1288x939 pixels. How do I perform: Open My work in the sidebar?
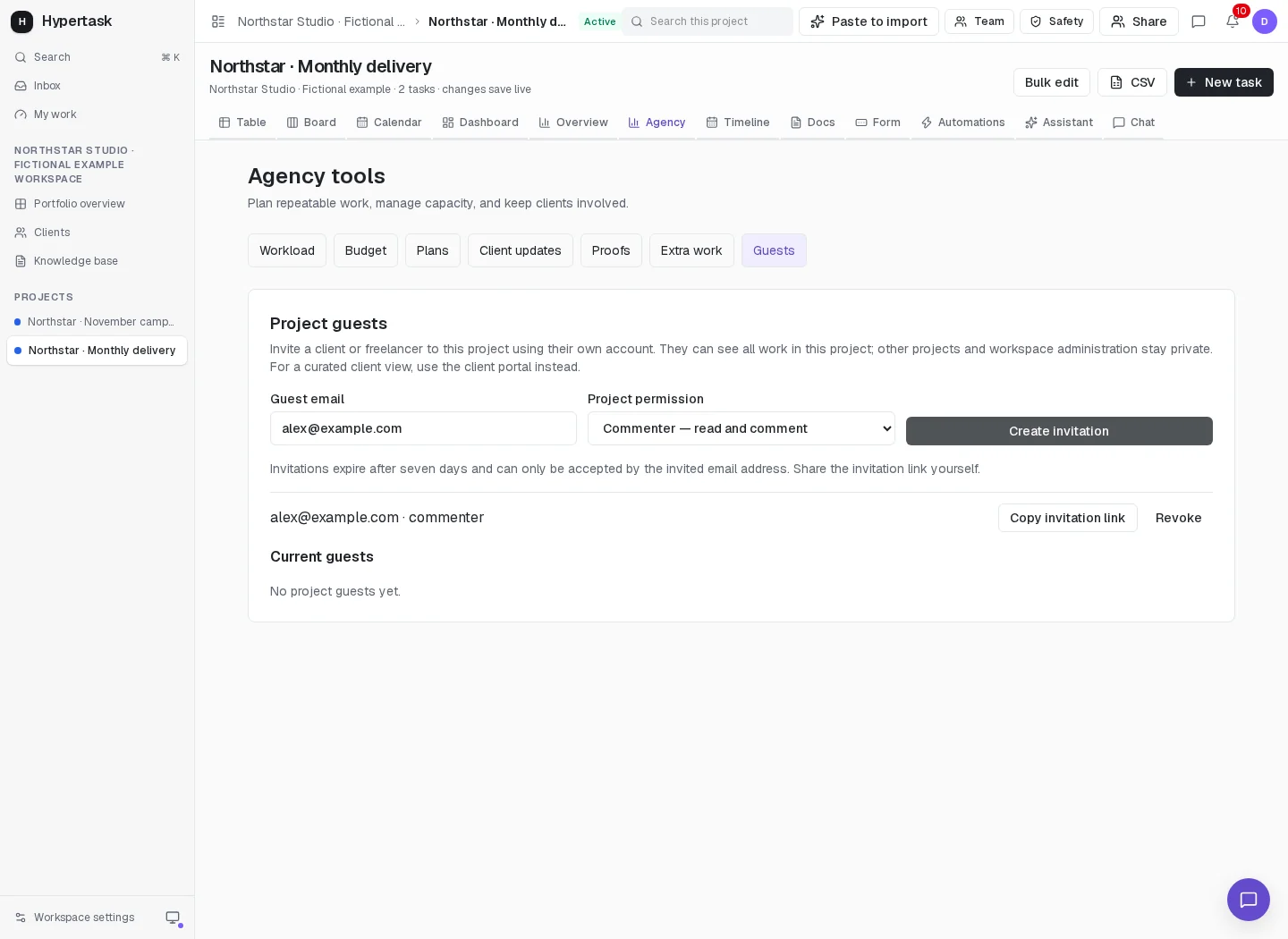97,114
